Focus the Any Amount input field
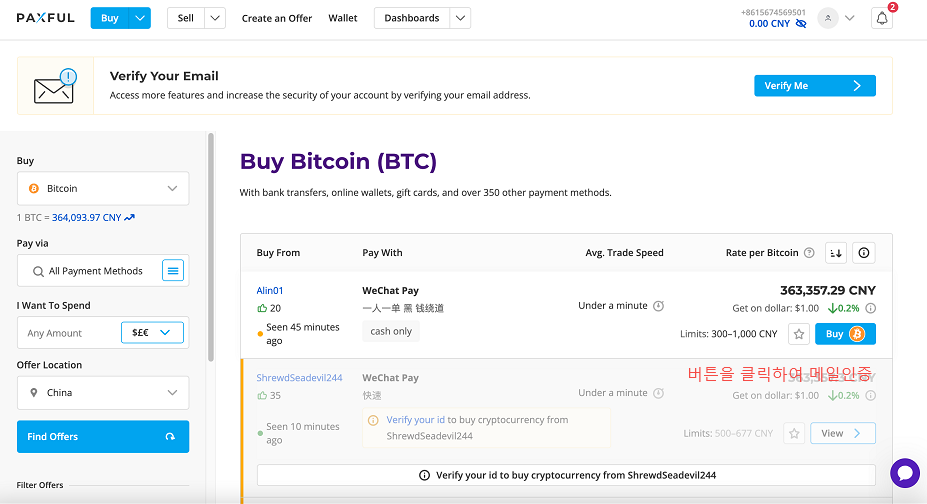The image size is (927, 504). pos(71,333)
